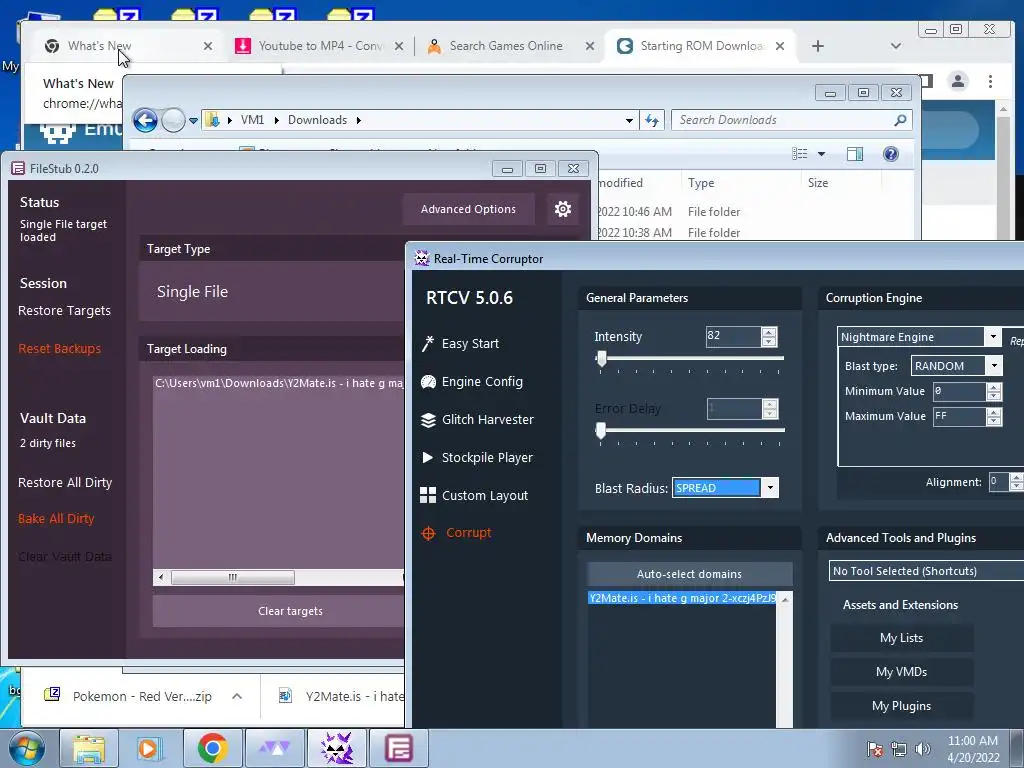The image size is (1024, 768).
Task: Open Chrome profile avatar icon
Action: tap(958, 81)
